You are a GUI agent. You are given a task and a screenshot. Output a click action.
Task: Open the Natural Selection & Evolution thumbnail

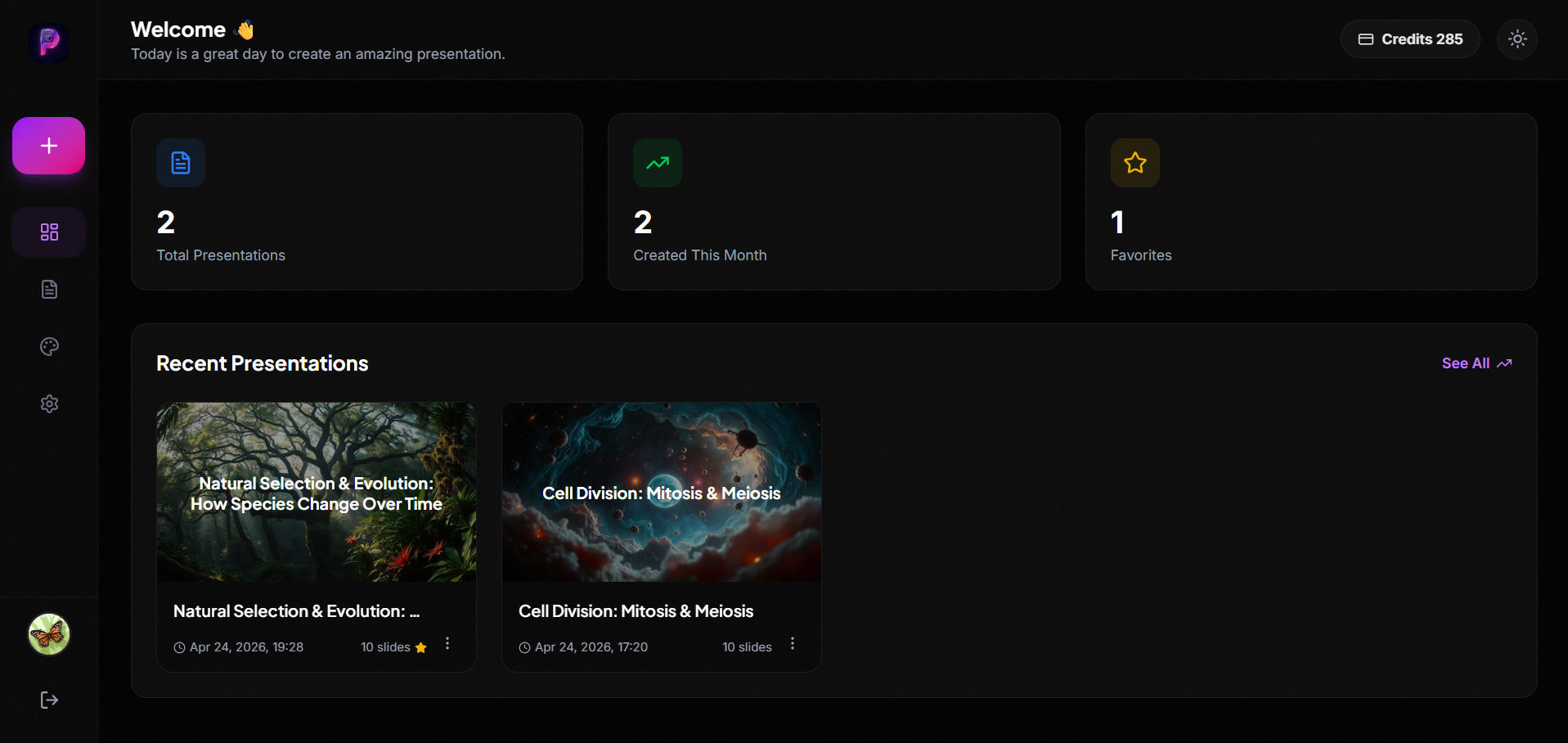pyautogui.click(x=317, y=492)
